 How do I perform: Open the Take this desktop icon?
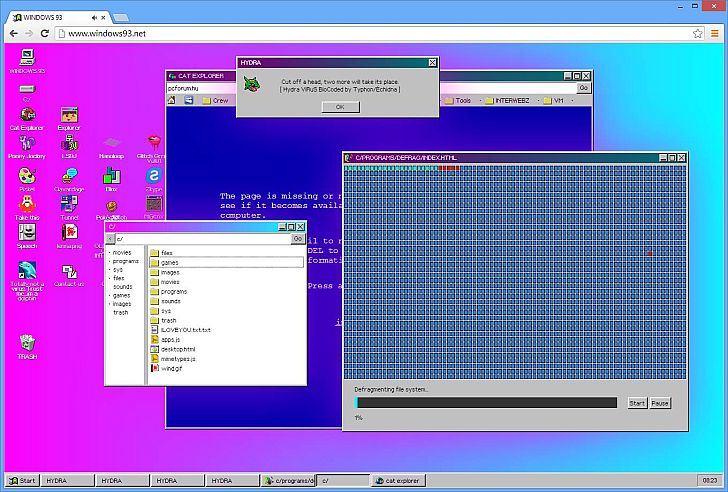click(27, 207)
